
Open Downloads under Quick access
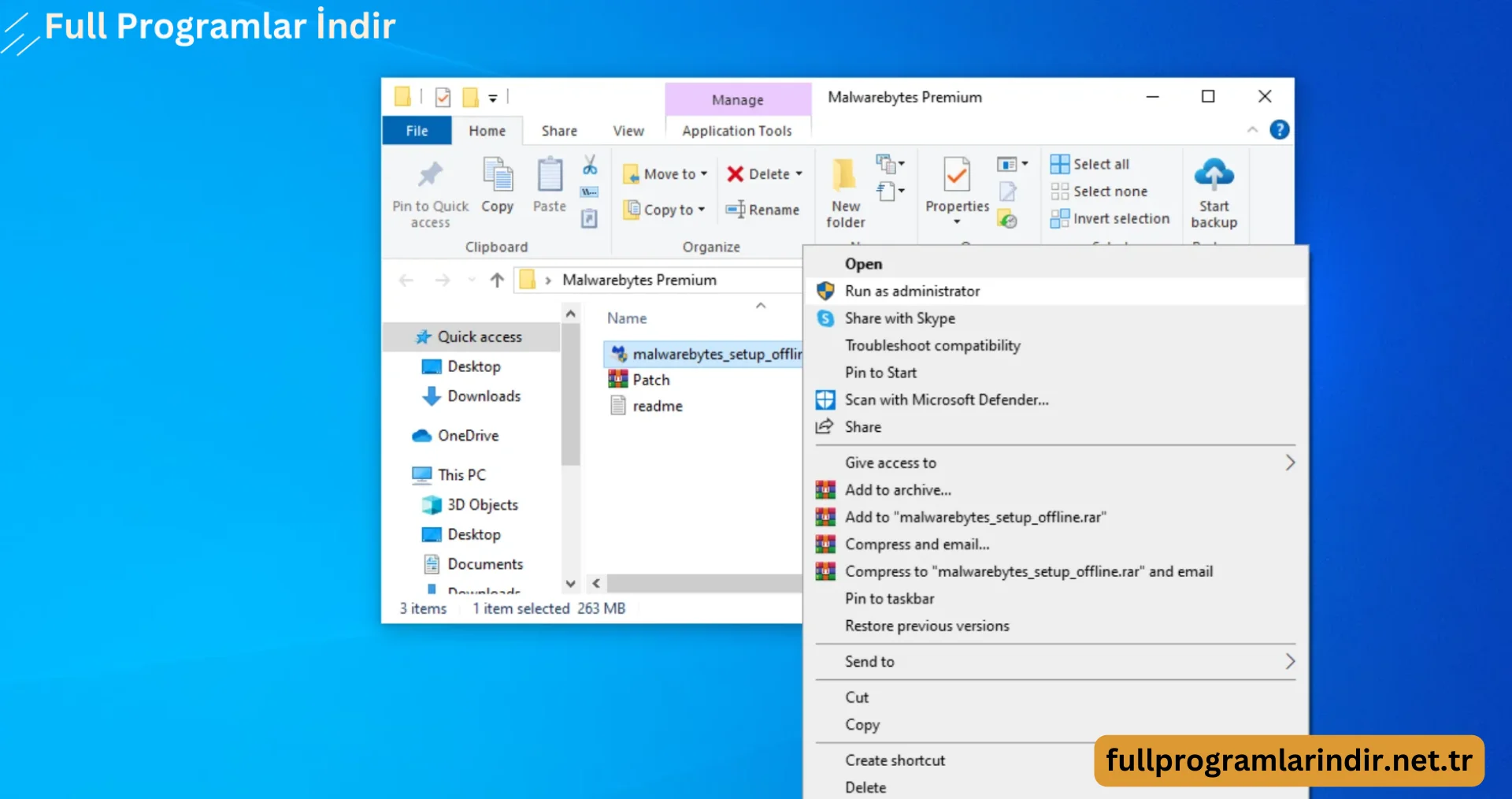tap(472, 396)
